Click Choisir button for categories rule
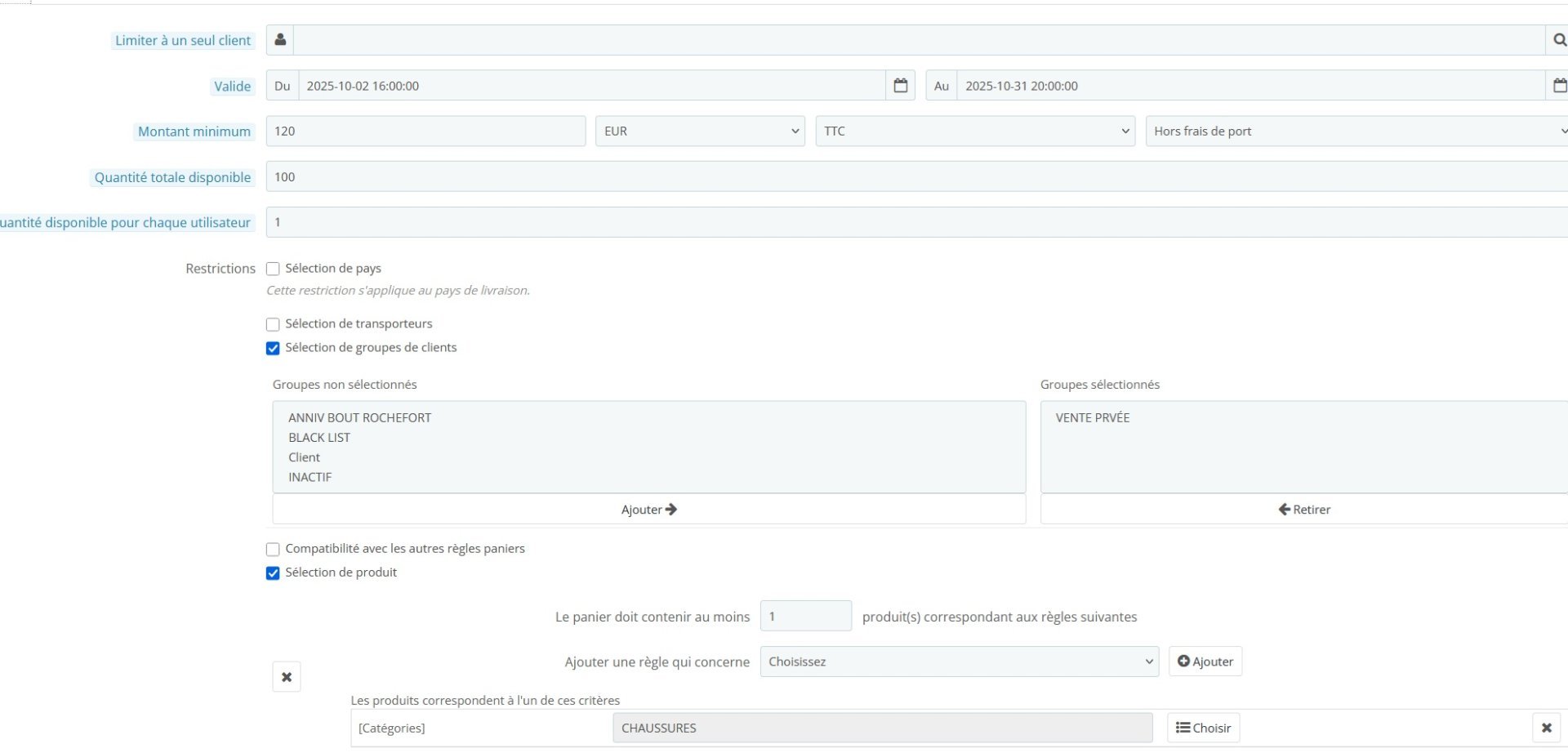Viewport: 1568px width, 753px height. 1204,728
